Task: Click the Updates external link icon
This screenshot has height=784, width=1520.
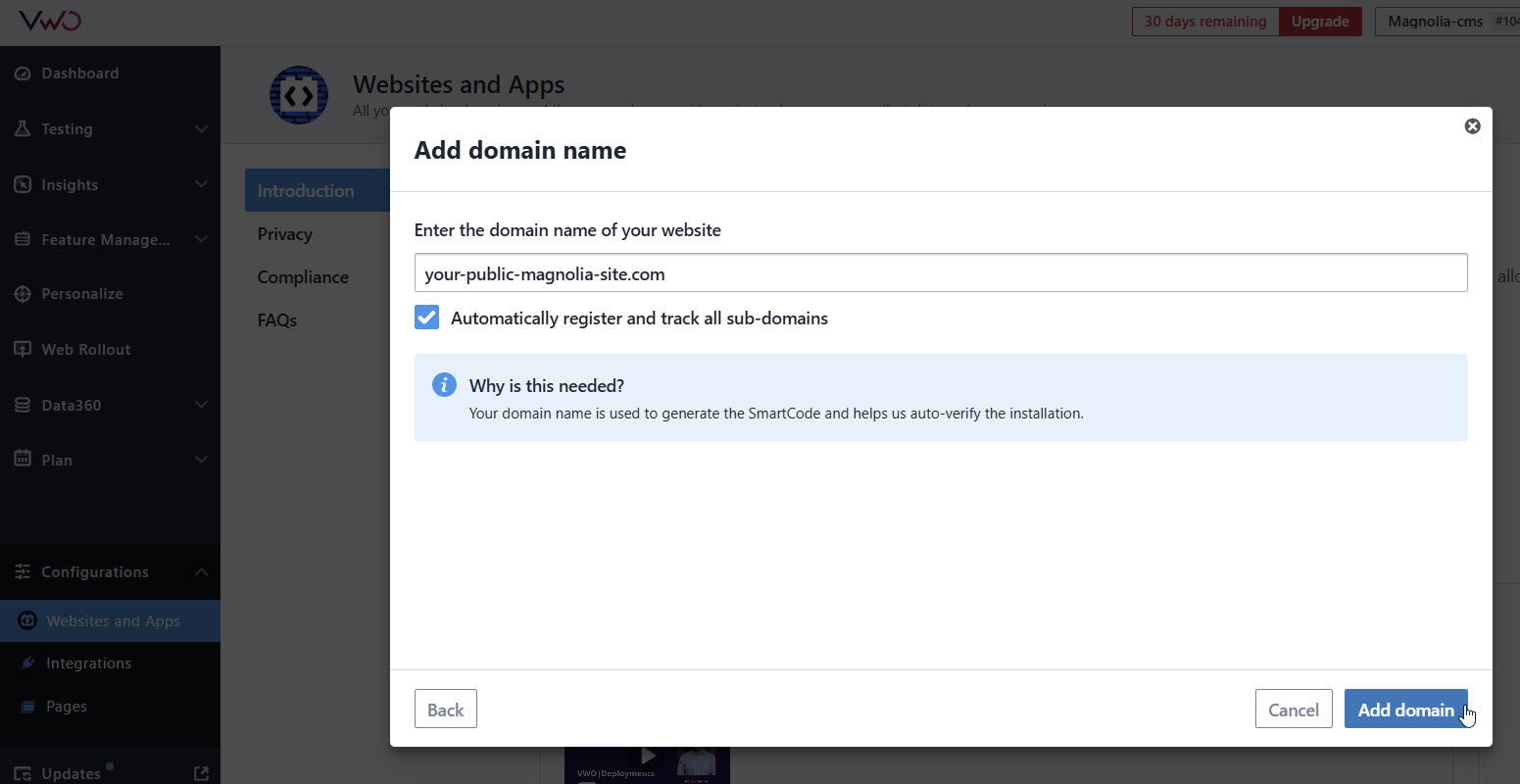Action: [x=201, y=773]
